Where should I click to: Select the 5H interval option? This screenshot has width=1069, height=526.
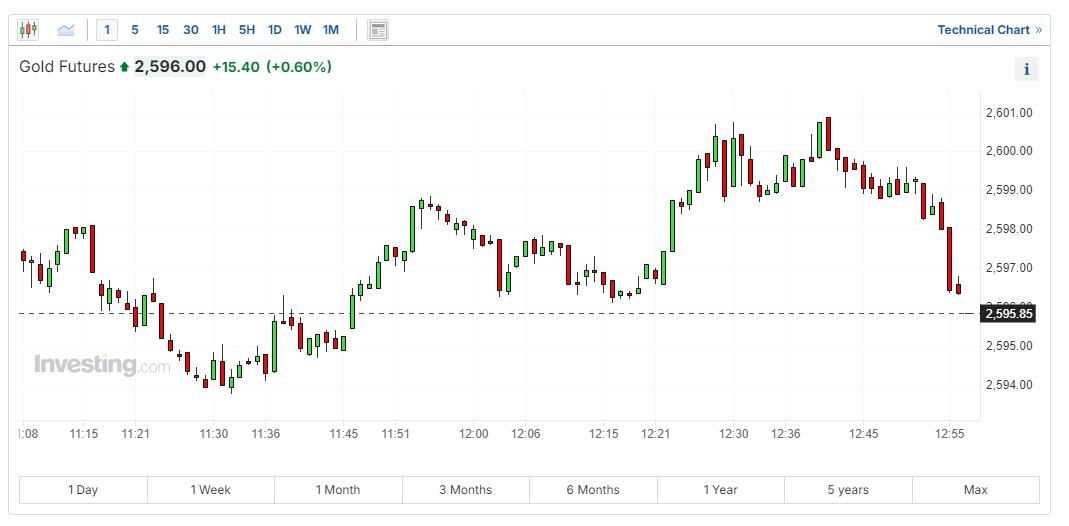(246, 30)
